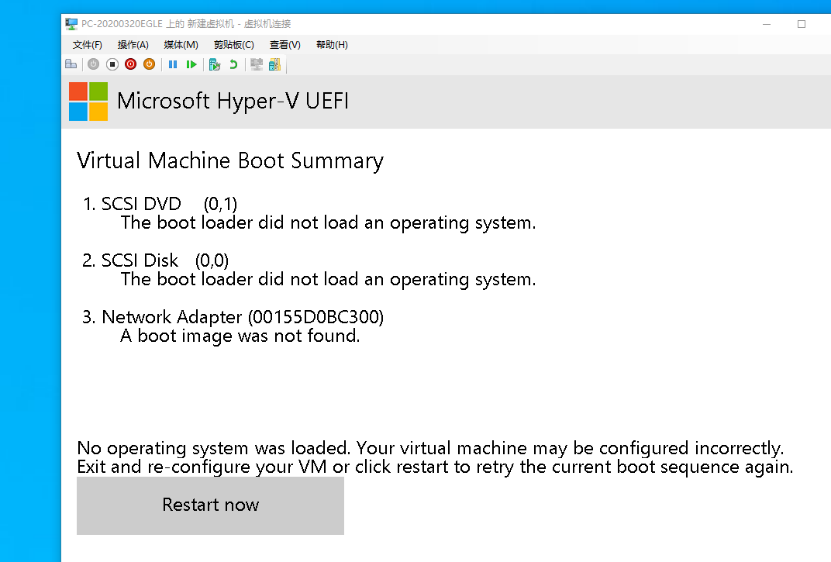Open the 剪贴板(C) menu
This screenshot has height=562, width=831.
pyautogui.click(x=234, y=45)
